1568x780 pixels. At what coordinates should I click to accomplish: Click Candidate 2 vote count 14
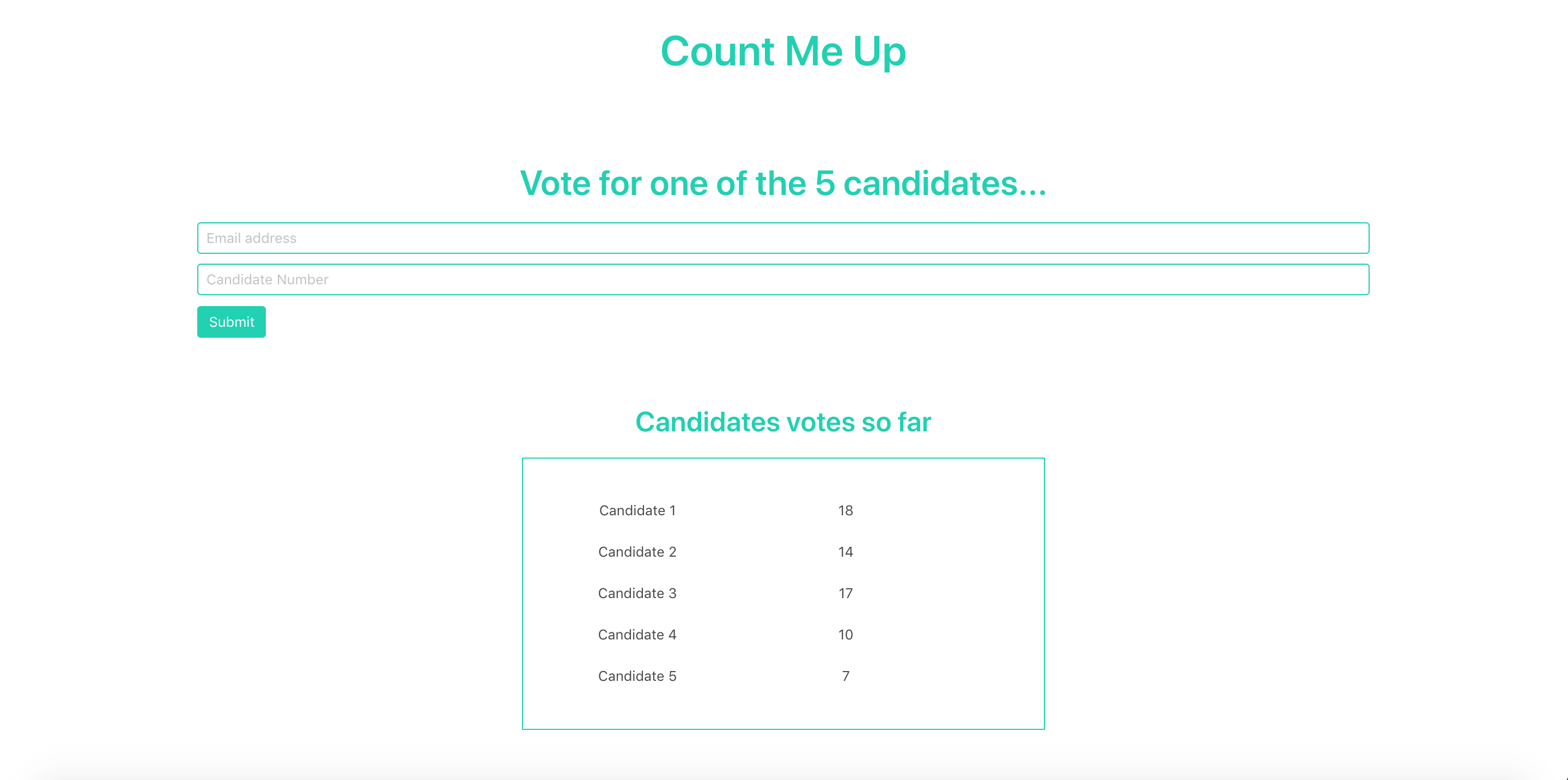846,552
